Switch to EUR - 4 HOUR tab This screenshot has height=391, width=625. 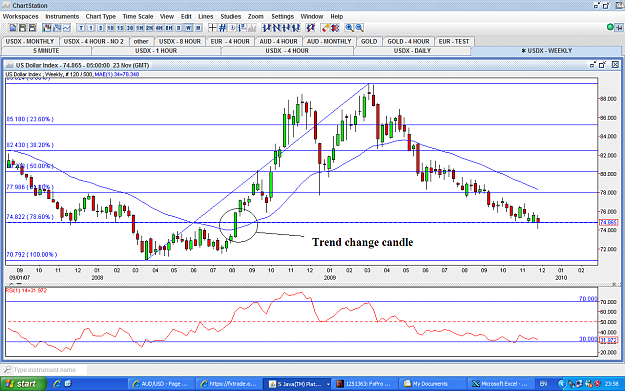pos(230,41)
